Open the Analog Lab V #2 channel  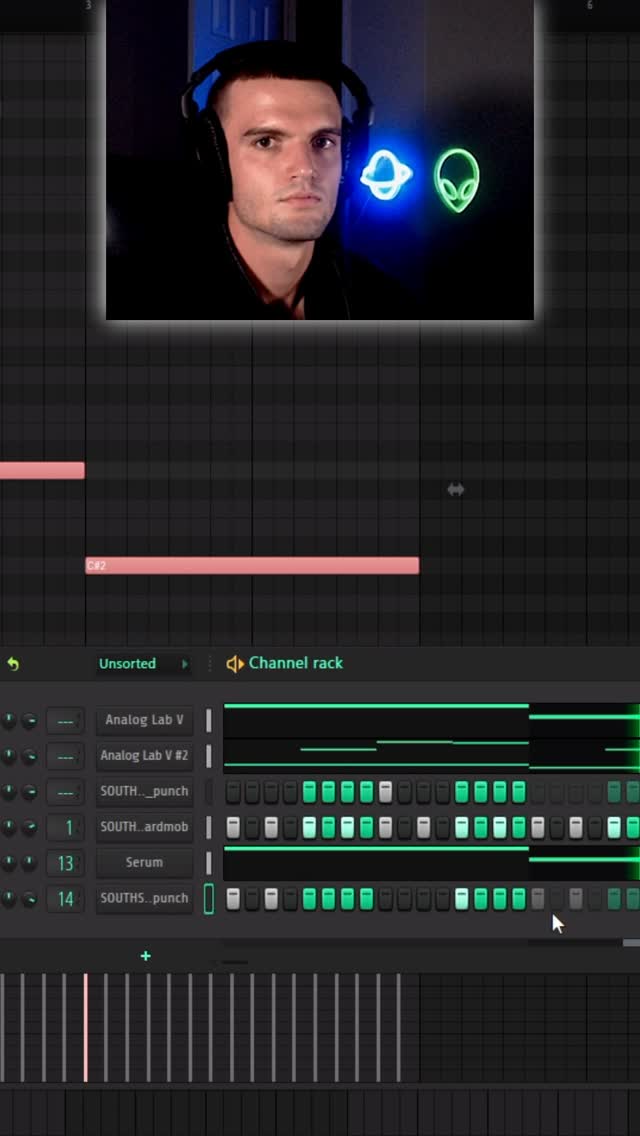(144, 756)
